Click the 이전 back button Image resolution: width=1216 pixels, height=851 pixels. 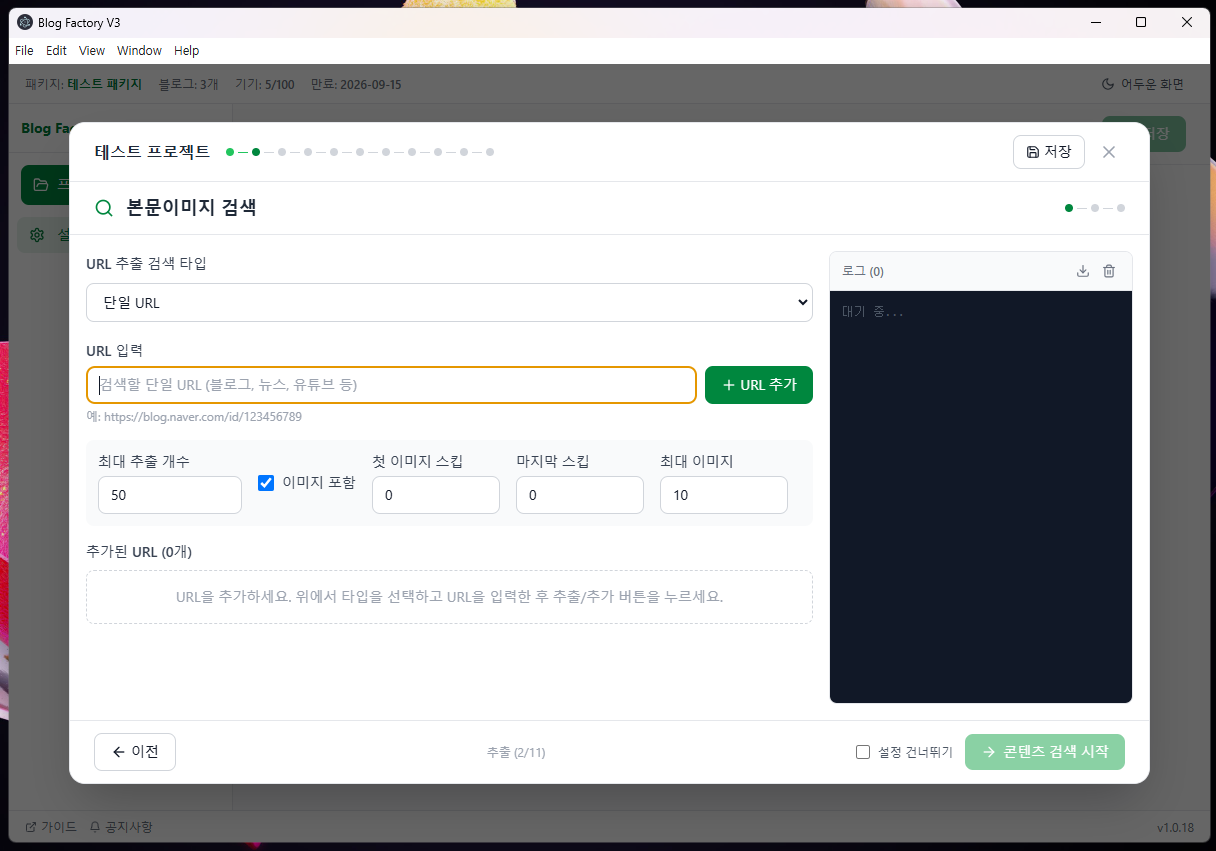point(134,751)
